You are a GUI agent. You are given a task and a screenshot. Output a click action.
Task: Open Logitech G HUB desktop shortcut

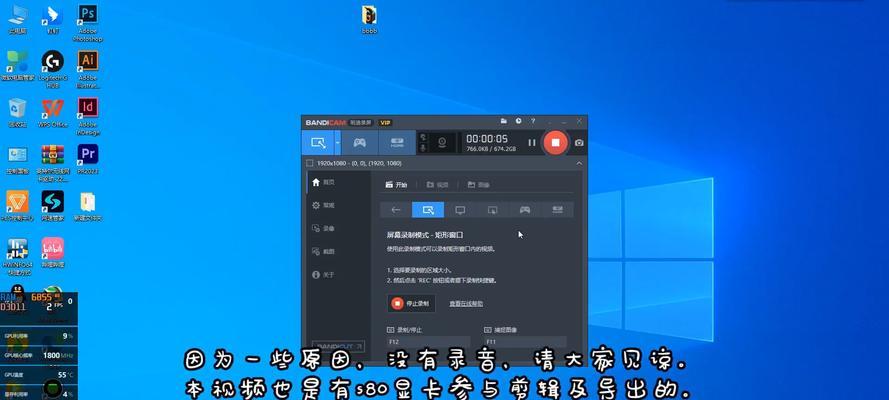click(x=53, y=70)
